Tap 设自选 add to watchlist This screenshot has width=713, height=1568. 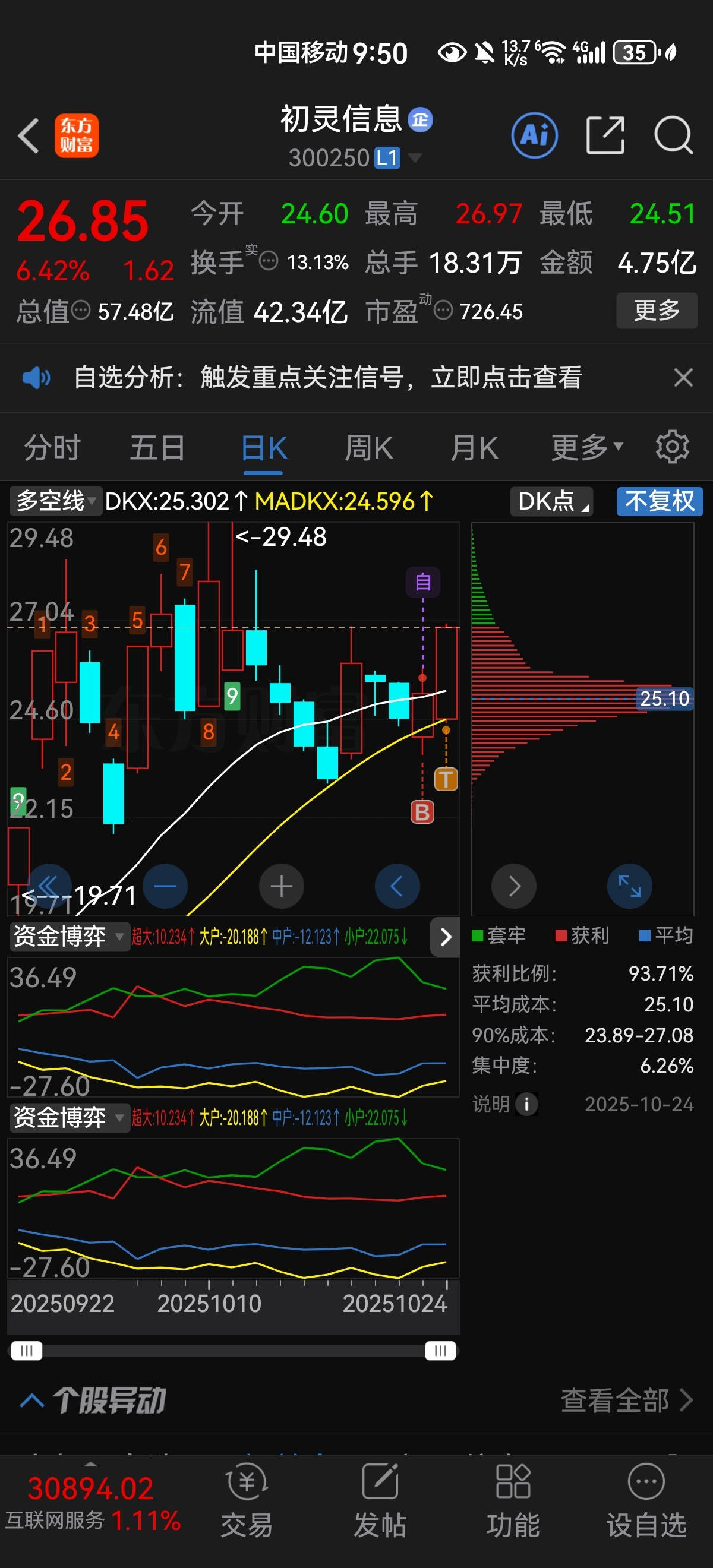coord(646,1501)
